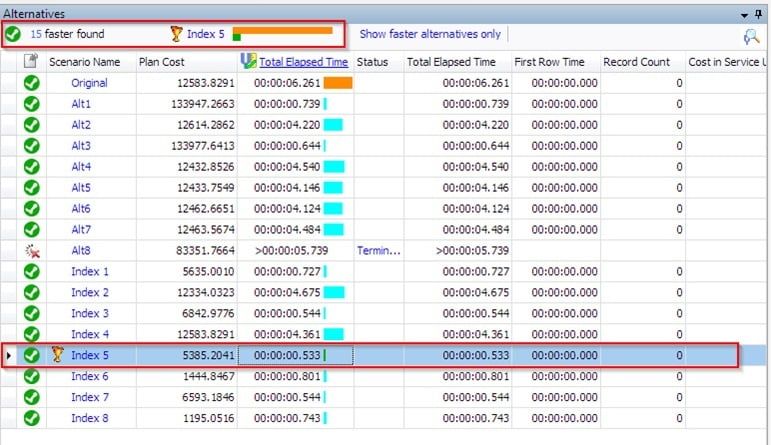771x445 pixels.
Task: Click 'Show faster alternatives only' link
Action: coord(430,34)
